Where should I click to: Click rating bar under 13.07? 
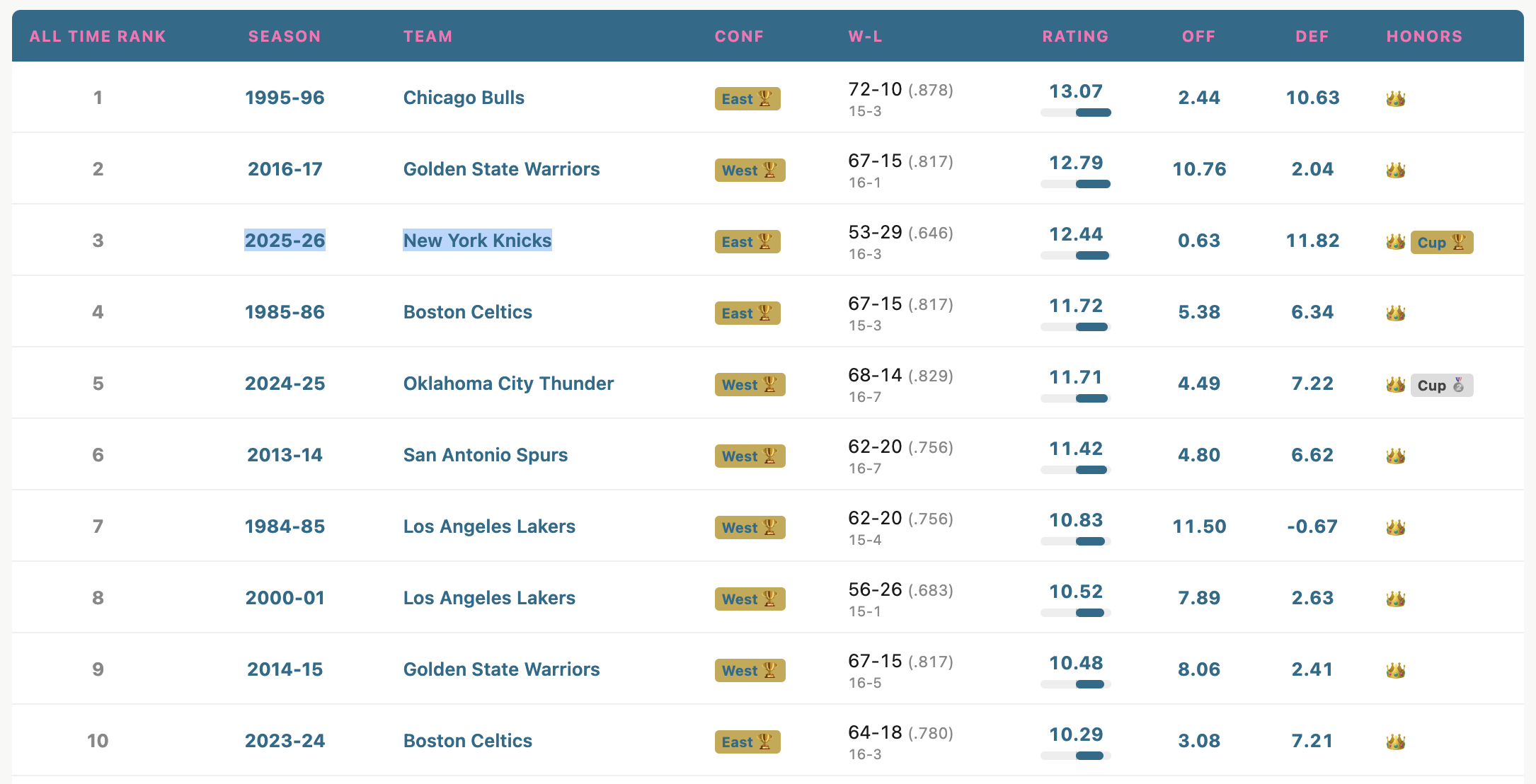coord(1075,113)
